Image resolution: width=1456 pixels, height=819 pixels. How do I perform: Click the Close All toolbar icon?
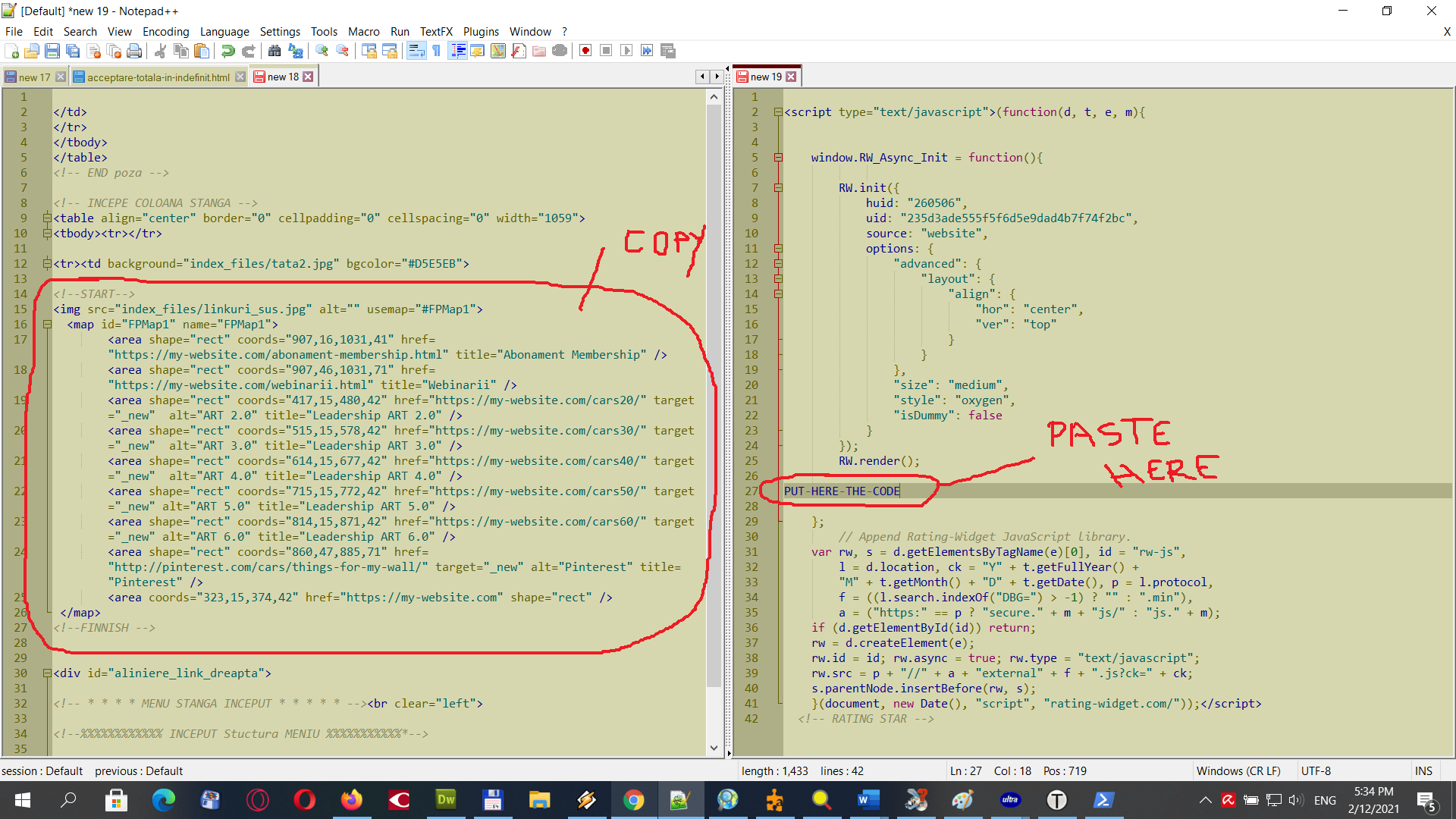coord(115,51)
